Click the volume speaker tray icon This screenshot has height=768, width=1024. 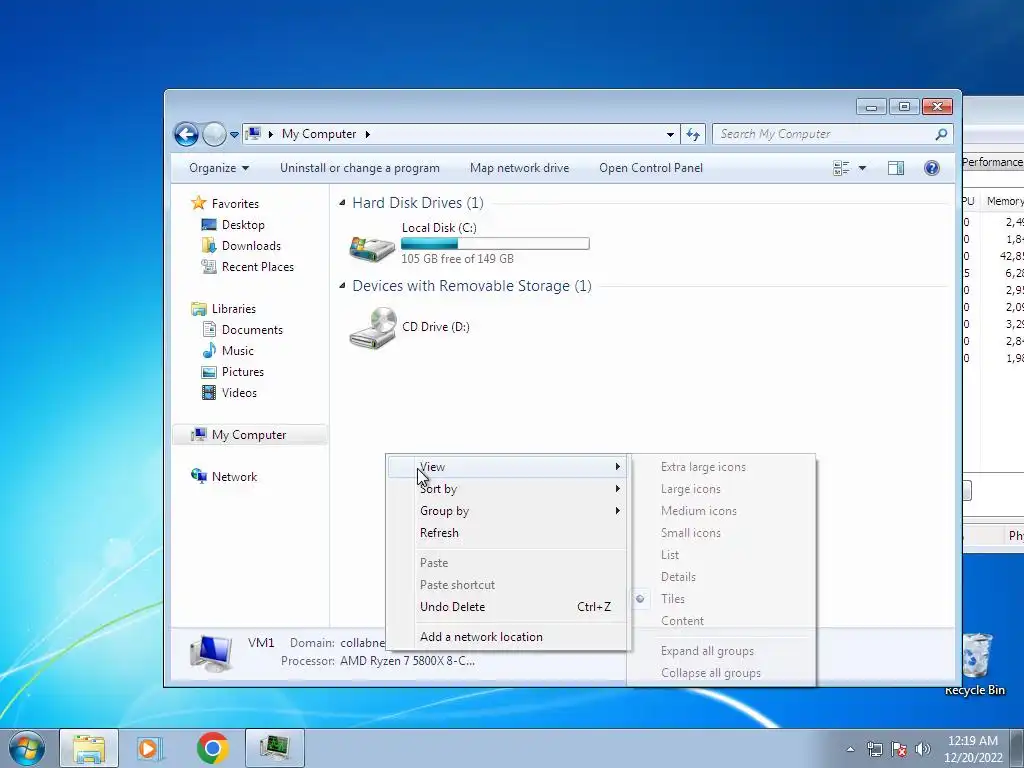(x=923, y=749)
